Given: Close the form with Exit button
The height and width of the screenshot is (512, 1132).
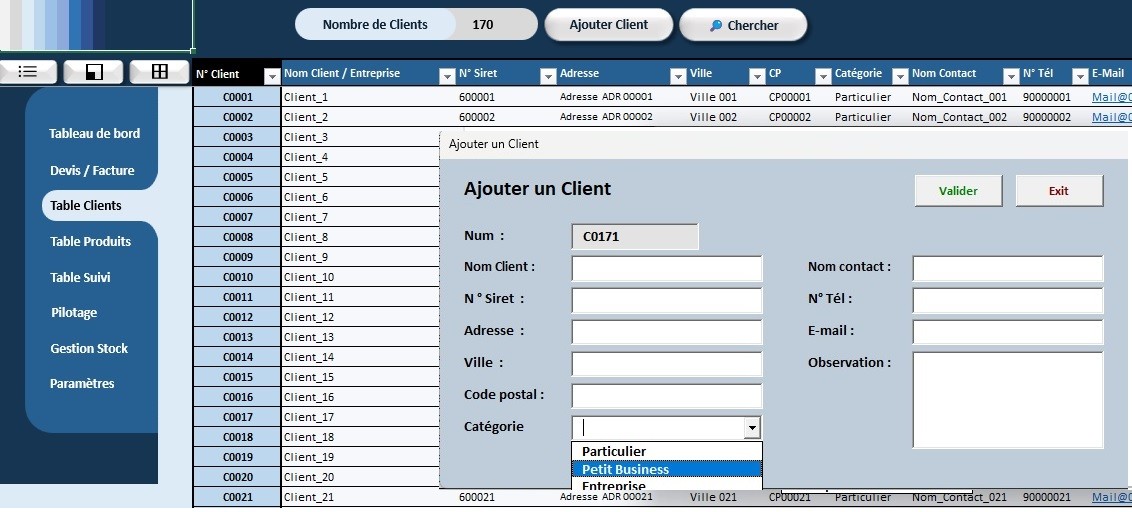Looking at the screenshot, I should [x=1059, y=191].
